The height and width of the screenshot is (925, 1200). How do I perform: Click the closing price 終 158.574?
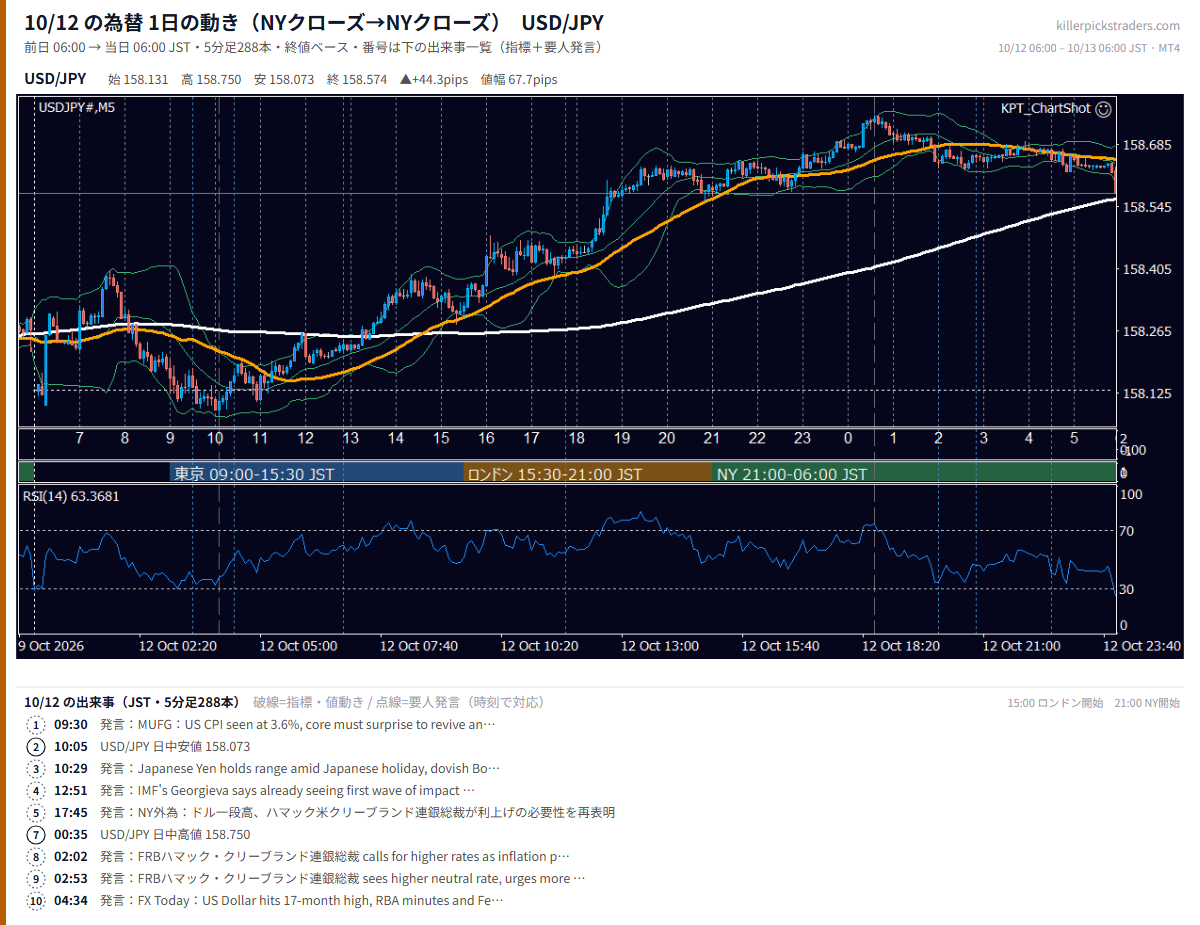click(357, 79)
